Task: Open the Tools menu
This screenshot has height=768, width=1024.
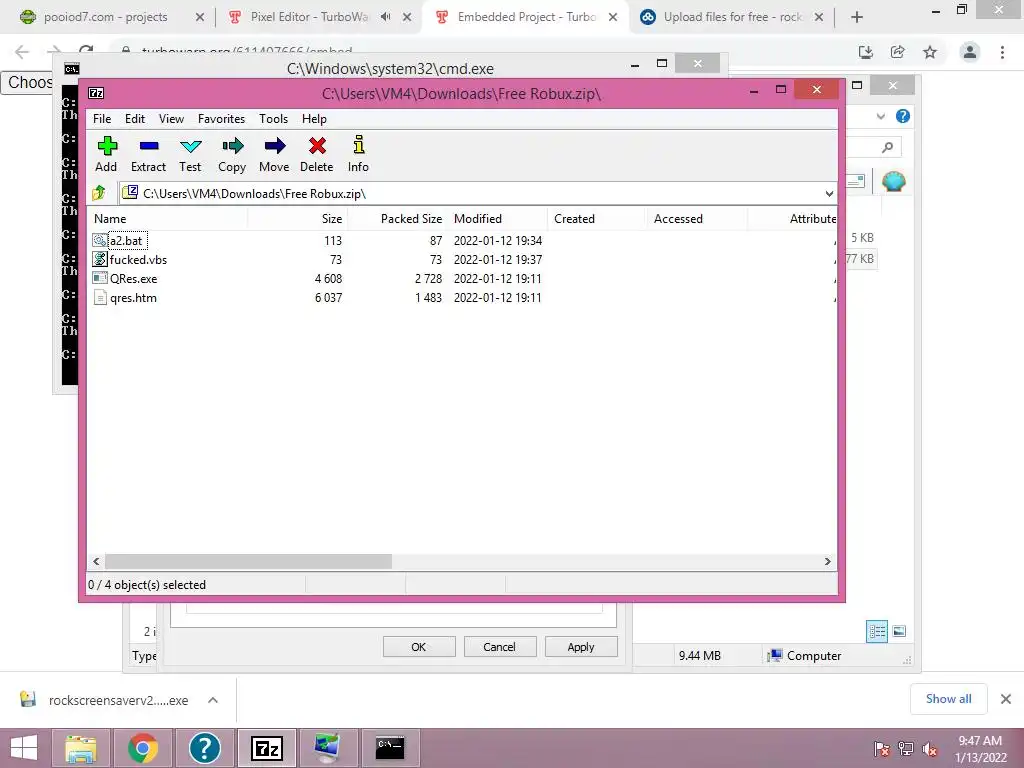Action: (273, 119)
